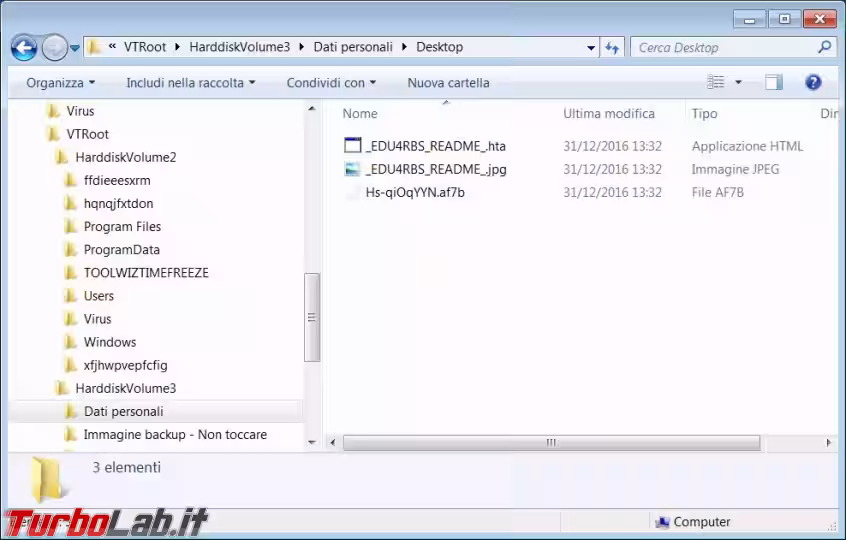Sort files by Tipo column header
846x540 pixels.
pyautogui.click(x=705, y=113)
